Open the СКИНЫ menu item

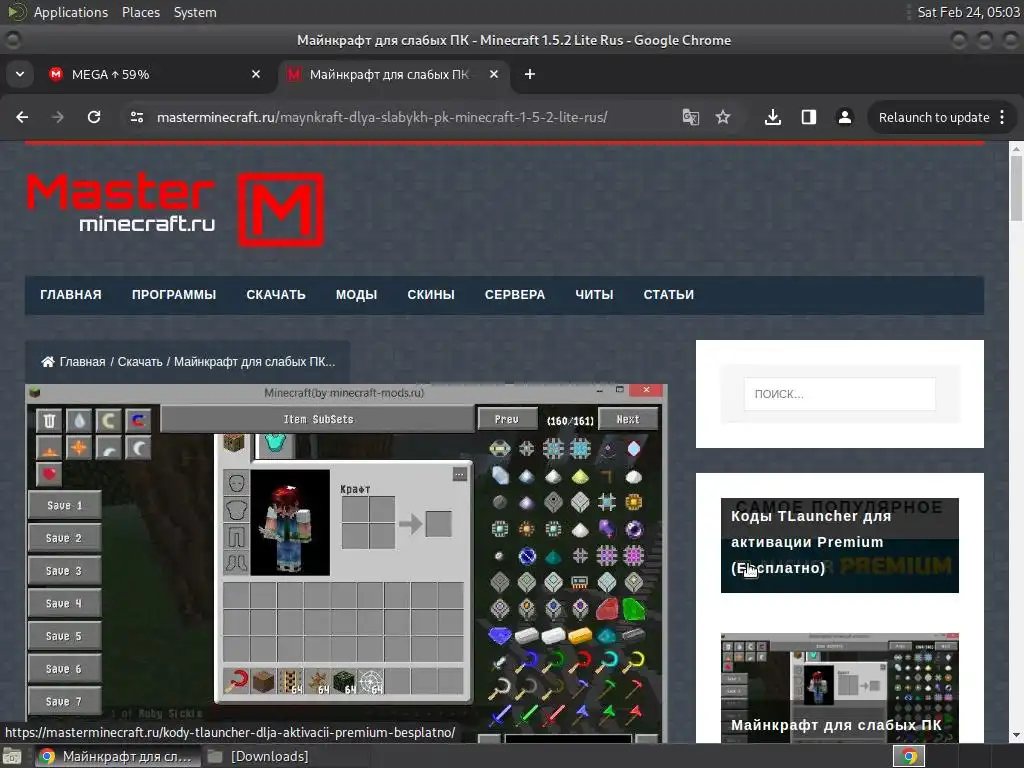tap(431, 295)
